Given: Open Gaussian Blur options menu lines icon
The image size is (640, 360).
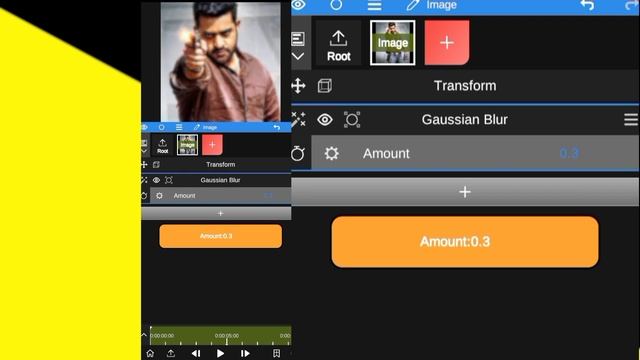Looking at the screenshot, I should pos(631,120).
